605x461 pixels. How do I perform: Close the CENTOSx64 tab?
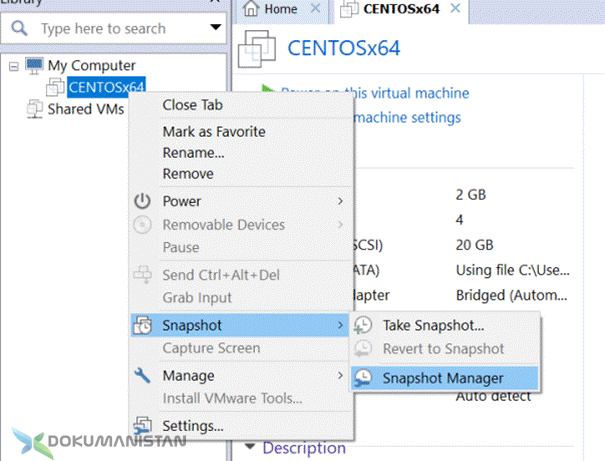pyautogui.click(x=455, y=8)
